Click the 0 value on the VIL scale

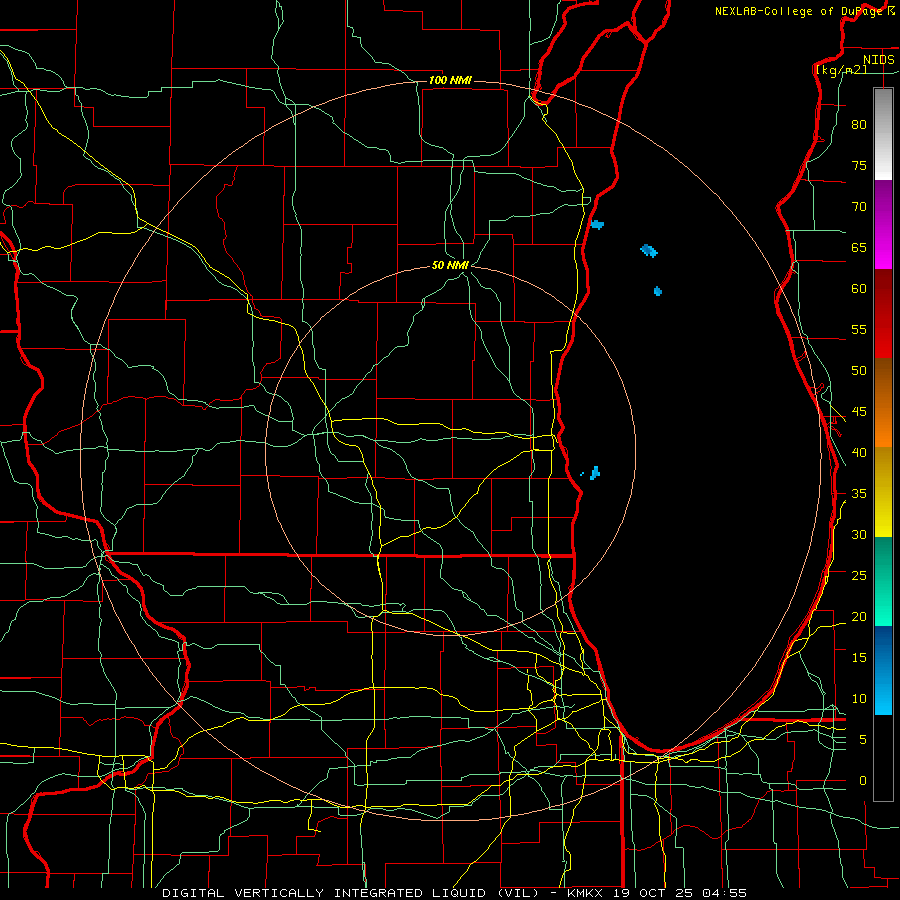pyautogui.click(x=863, y=781)
